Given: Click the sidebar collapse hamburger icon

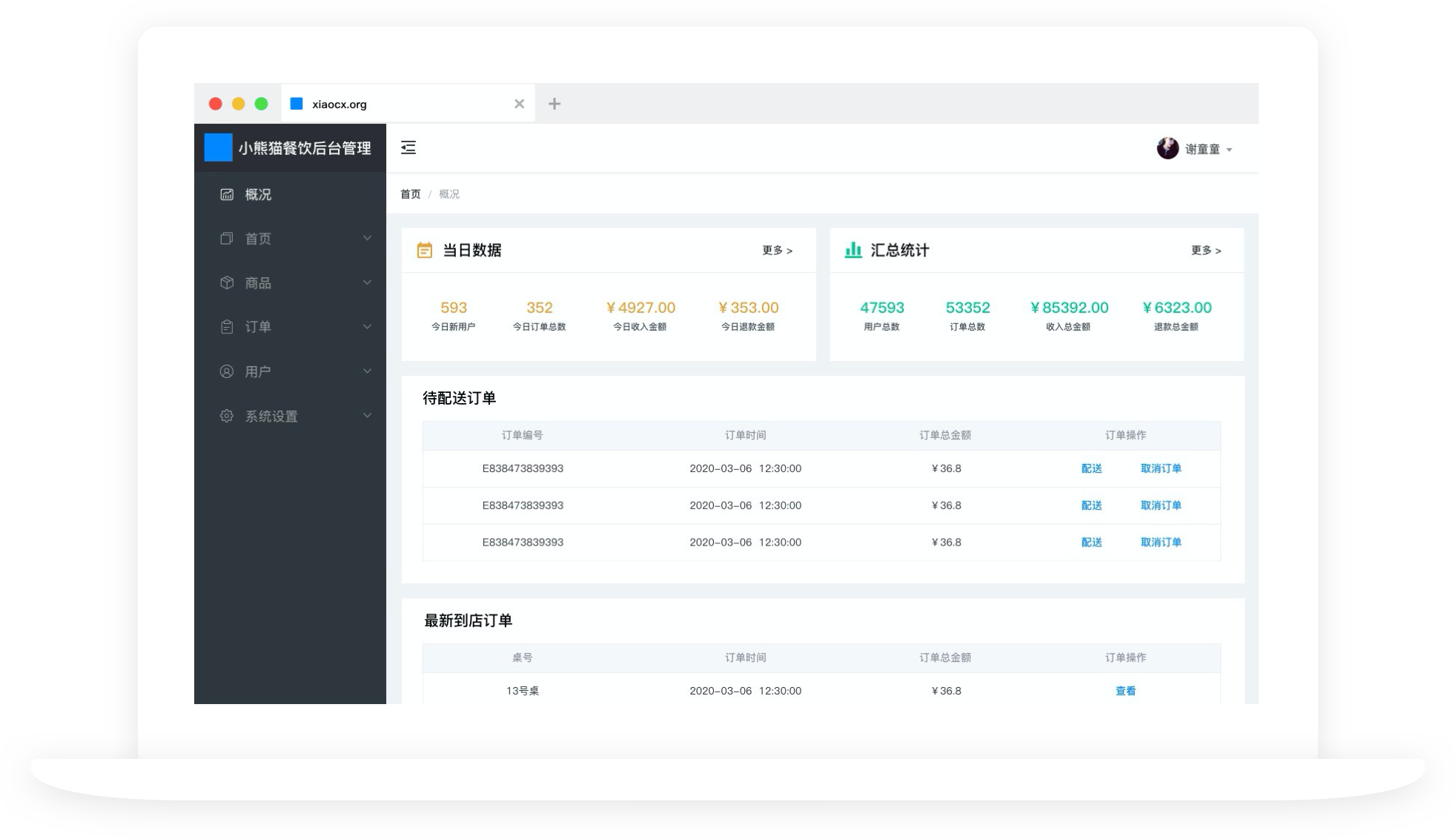Looking at the screenshot, I should pos(408,147).
